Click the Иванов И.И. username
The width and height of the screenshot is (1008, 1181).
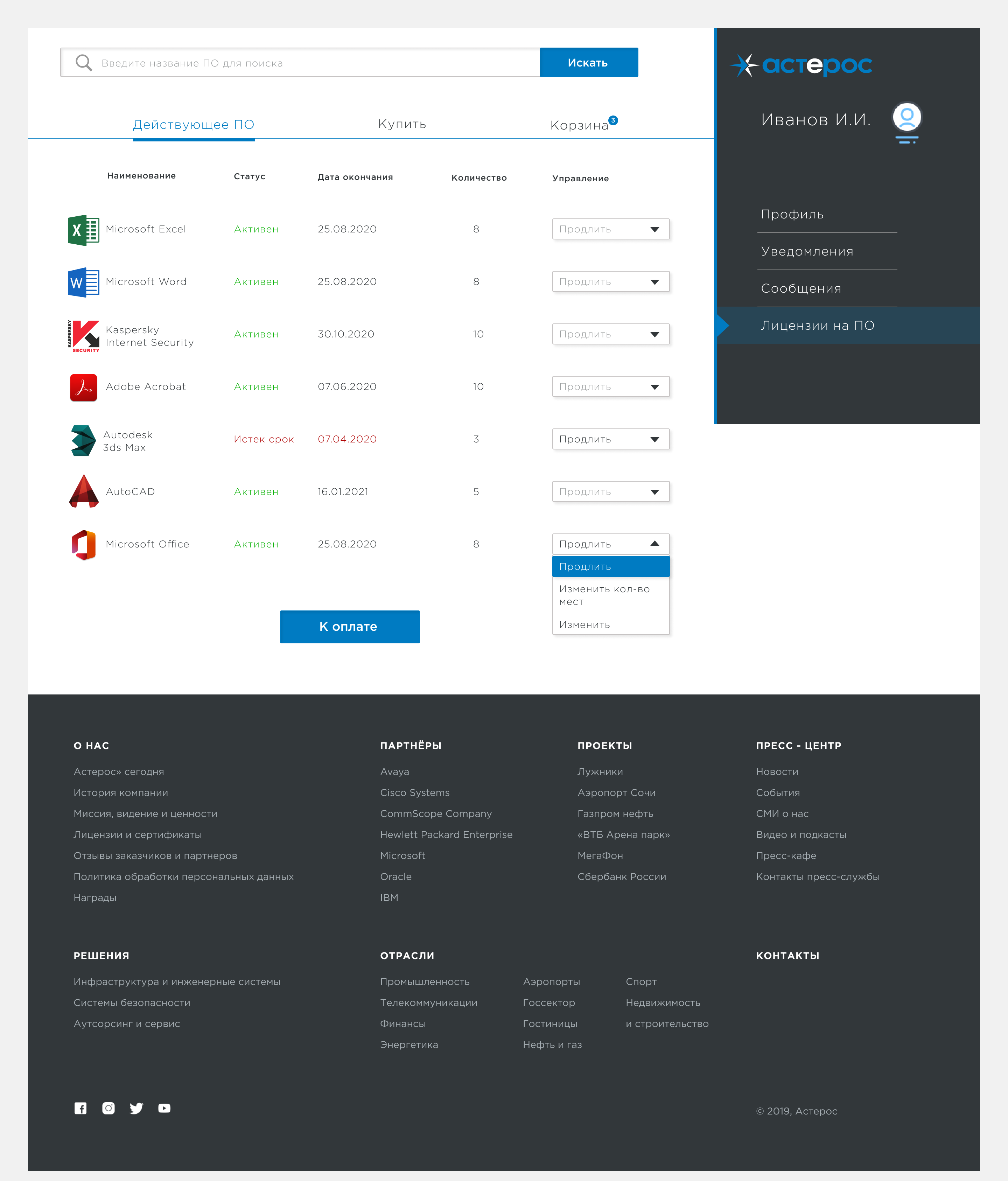pyautogui.click(x=815, y=120)
